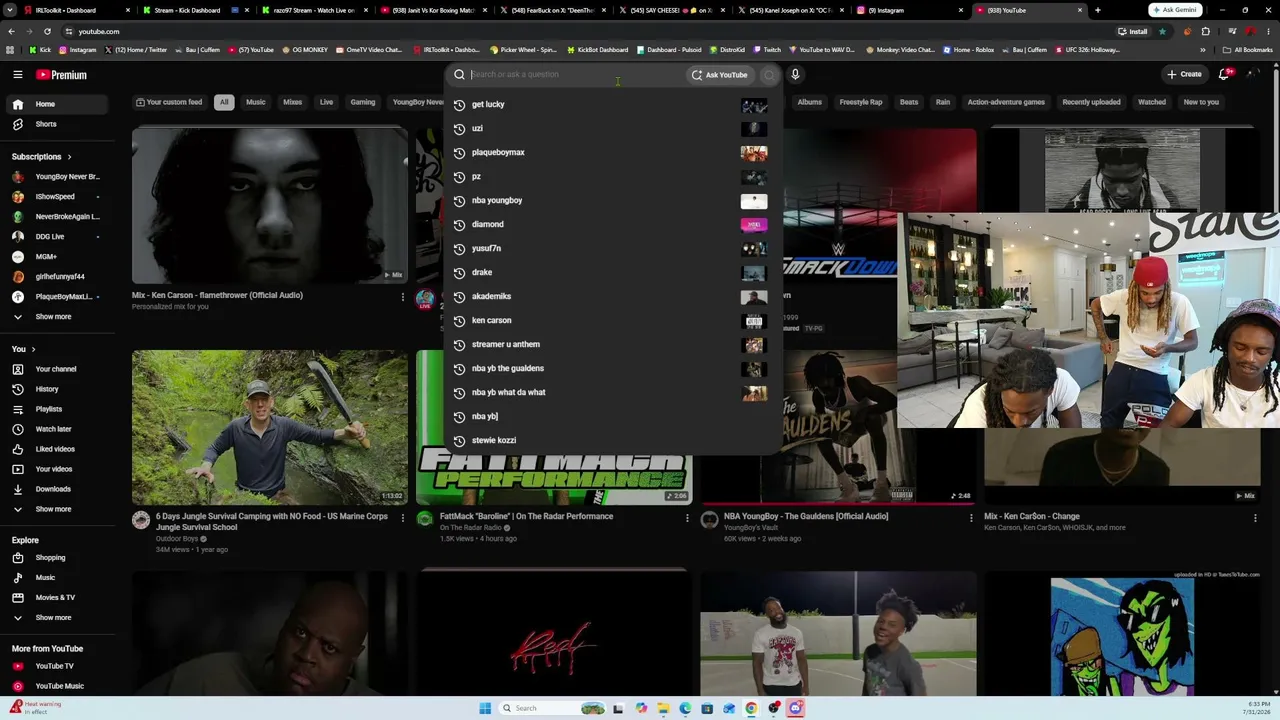
Task: Open Watch later in the sidebar
Action: (x=58, y=429)
